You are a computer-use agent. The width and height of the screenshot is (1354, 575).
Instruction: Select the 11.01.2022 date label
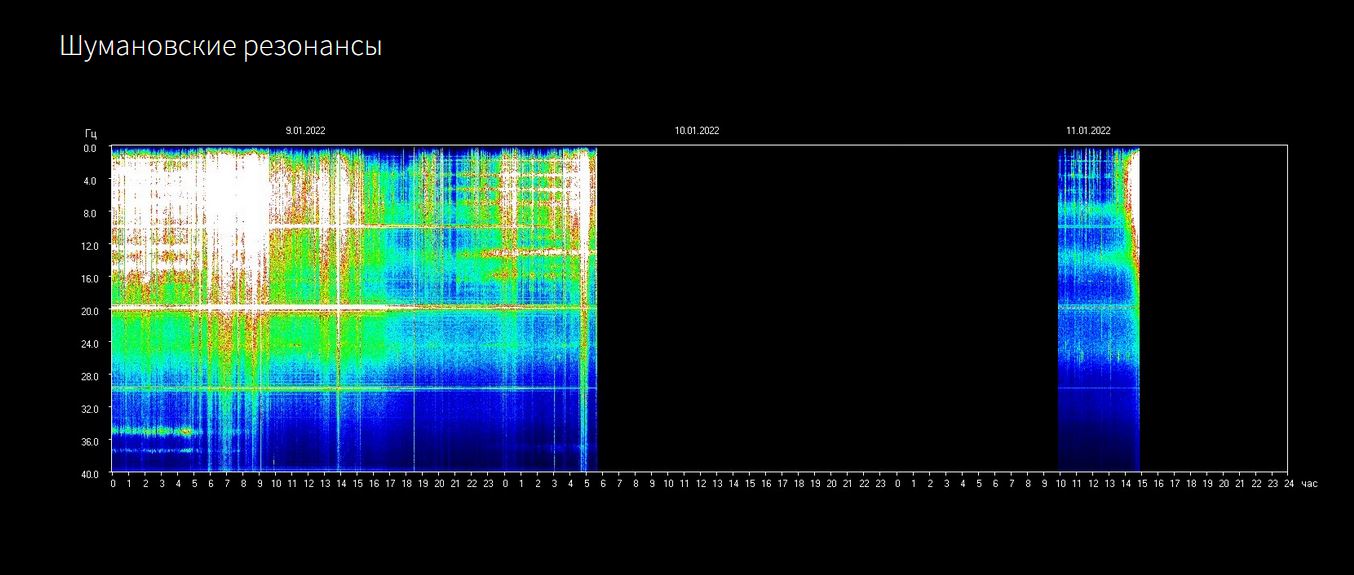coord(1088,131)
